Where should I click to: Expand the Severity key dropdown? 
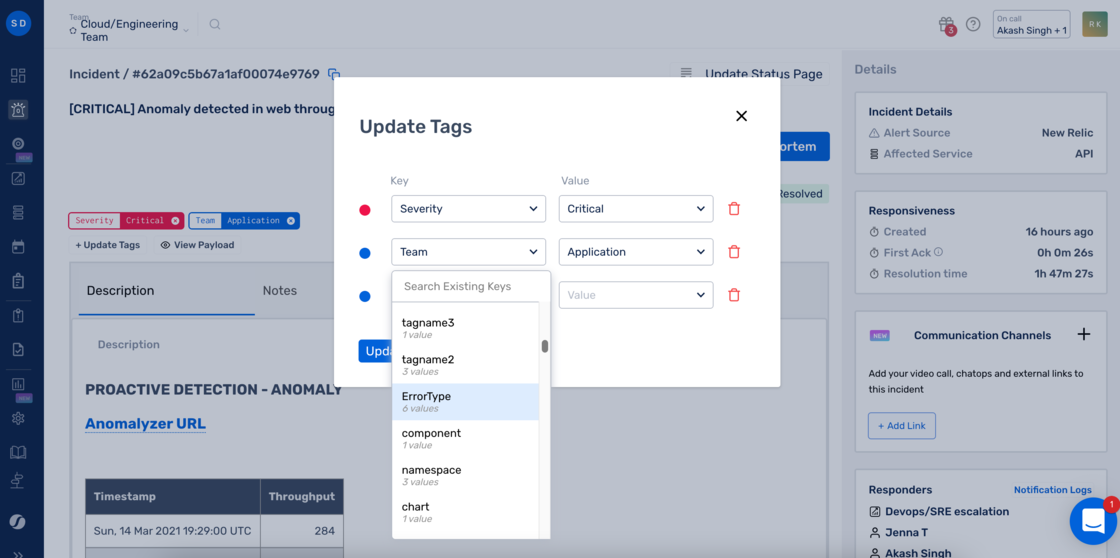coord(469,209)
